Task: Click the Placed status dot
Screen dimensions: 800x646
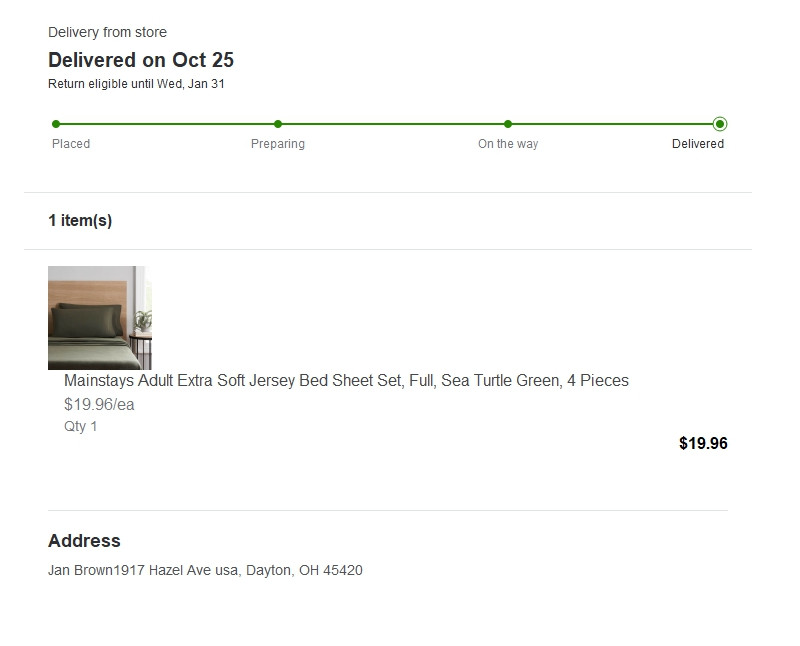Action: tap(56, 124)
